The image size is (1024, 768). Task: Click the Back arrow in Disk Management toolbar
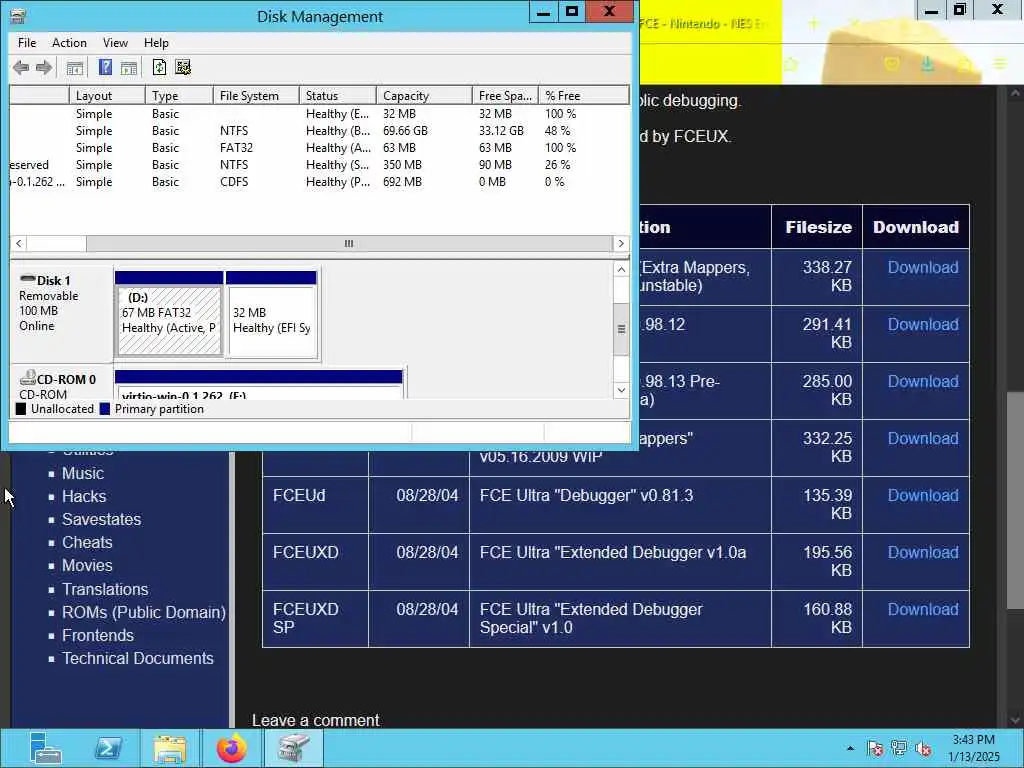tap(21, 67)
